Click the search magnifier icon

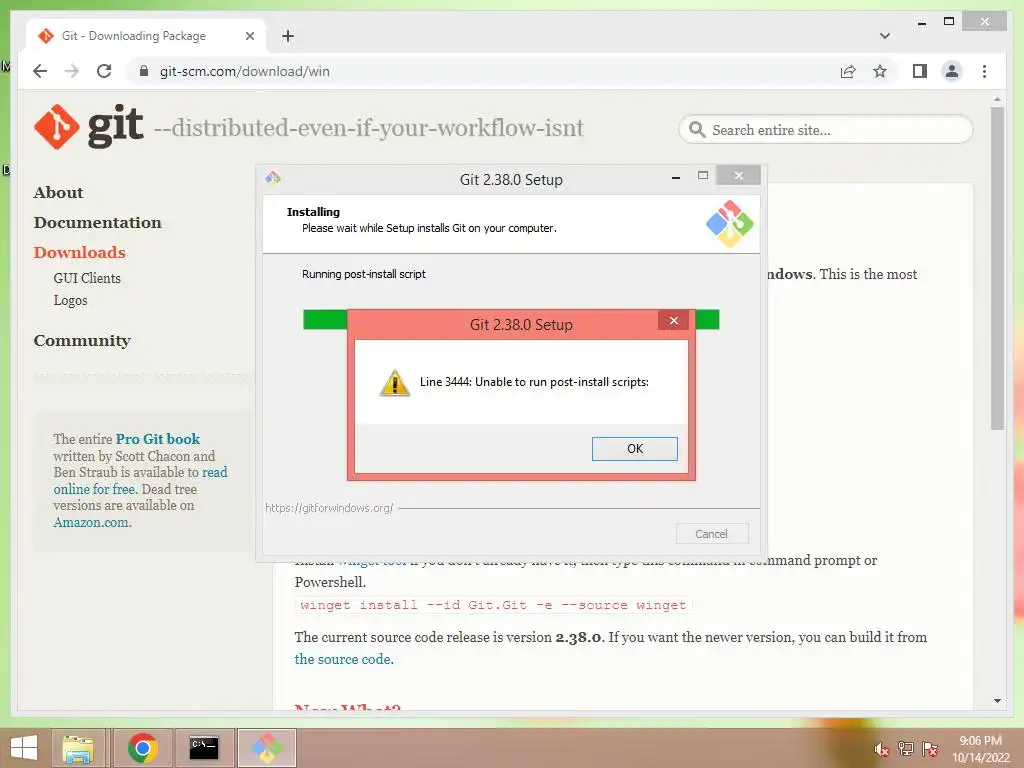pyautogui.click(x=697, y=130)
